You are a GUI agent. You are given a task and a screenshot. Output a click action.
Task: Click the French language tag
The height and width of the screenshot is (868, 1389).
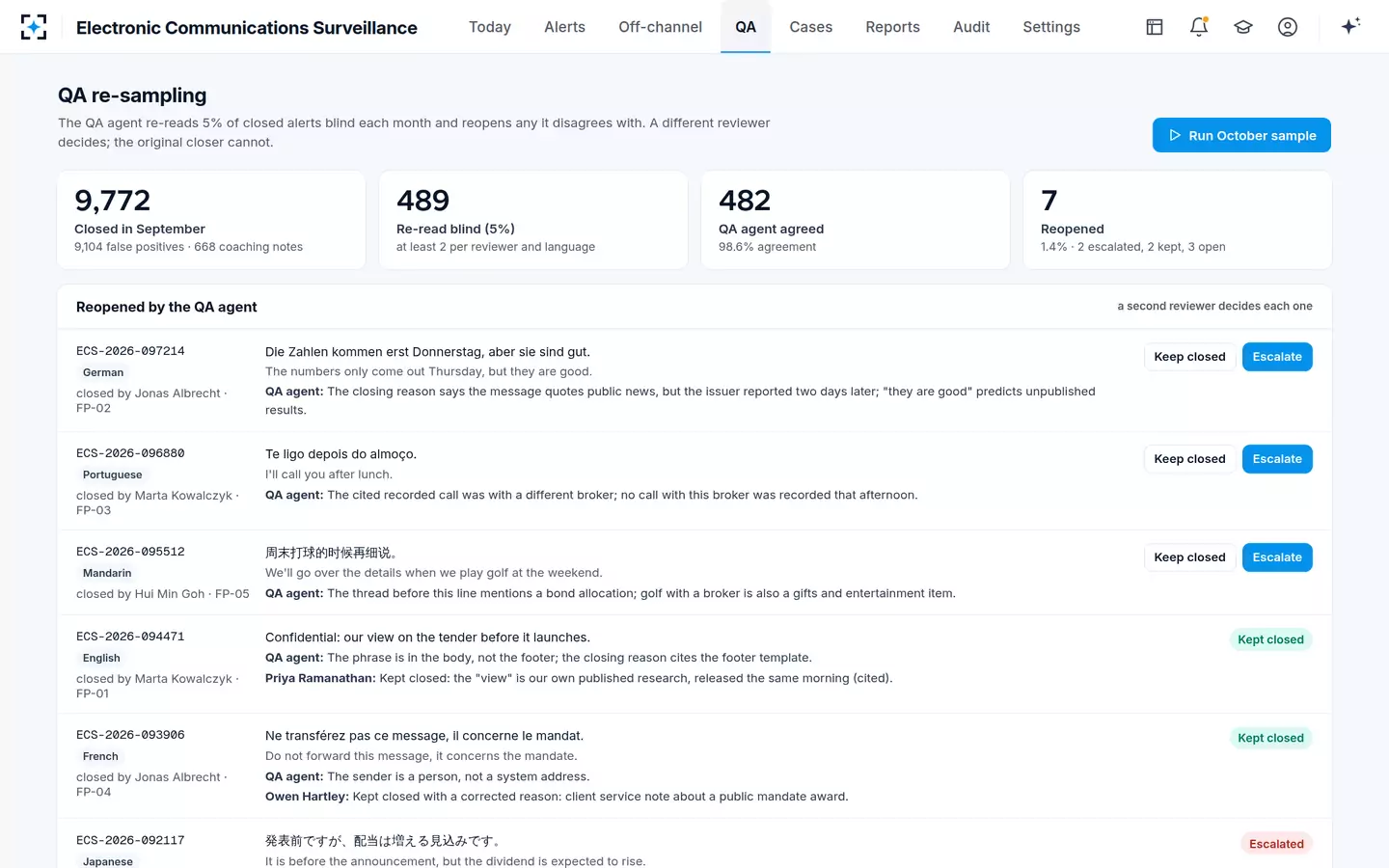[x=100, y=756]
